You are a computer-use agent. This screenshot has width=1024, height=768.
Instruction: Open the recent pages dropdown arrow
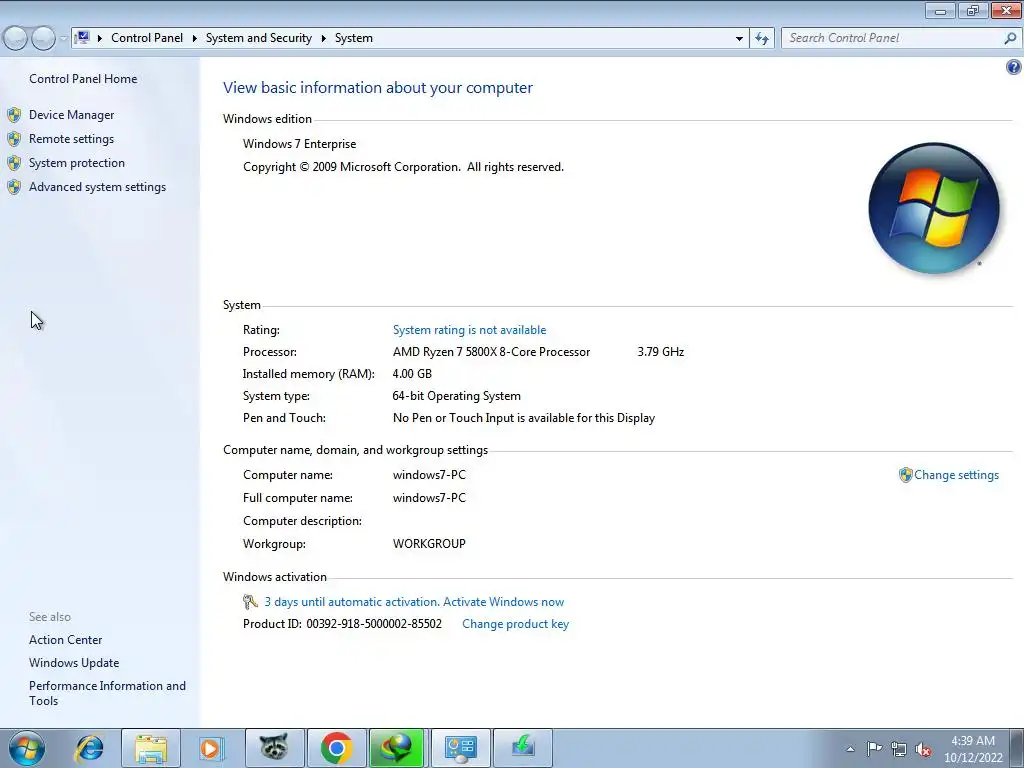[x=63, y=39]
